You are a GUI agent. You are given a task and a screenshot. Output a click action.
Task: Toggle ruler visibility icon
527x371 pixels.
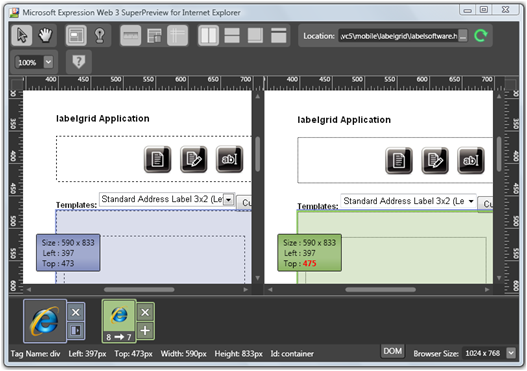pyautogui.click(x=131, y=35)
